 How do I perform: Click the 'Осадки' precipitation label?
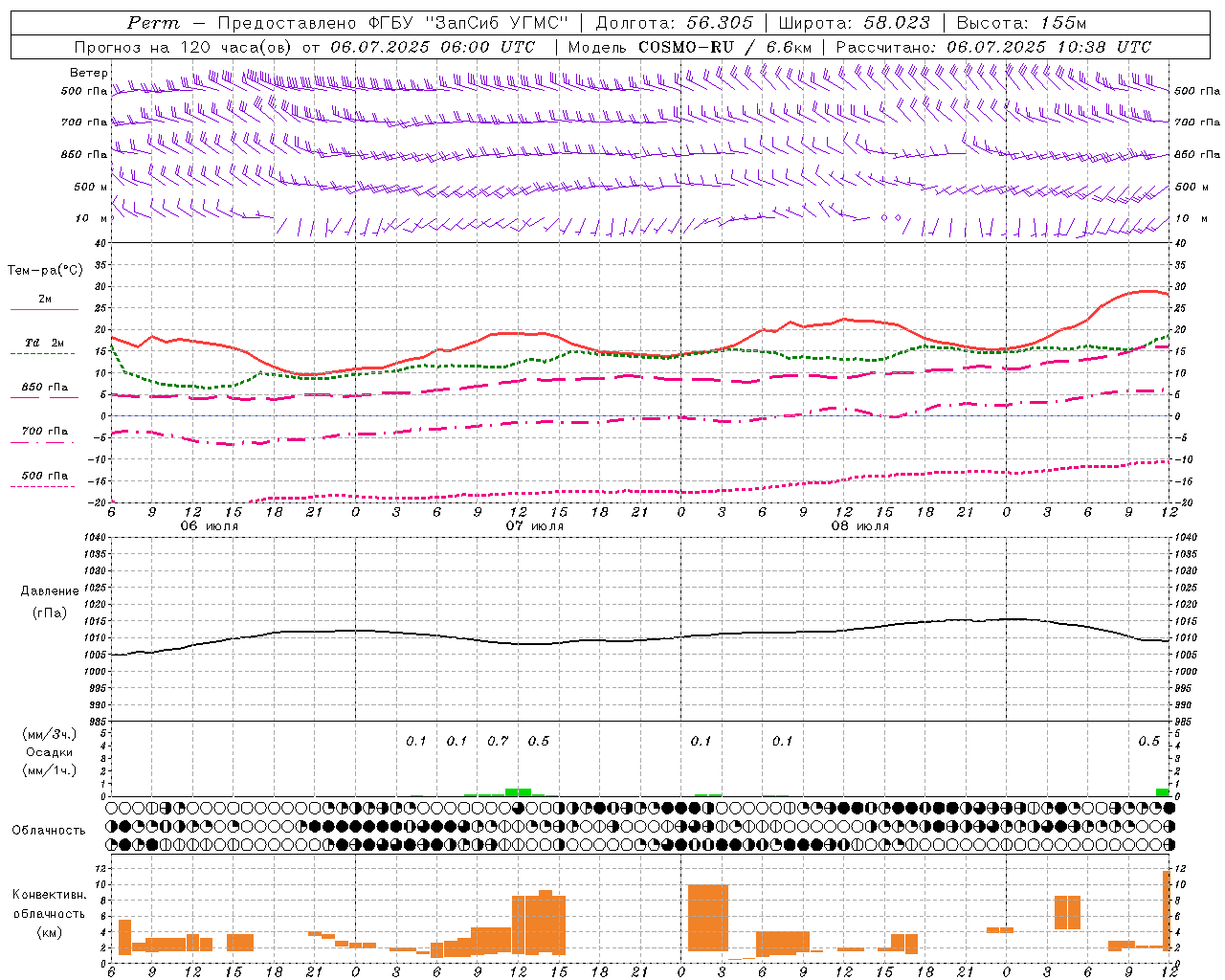pyautogui.click(x=50, y=752)
